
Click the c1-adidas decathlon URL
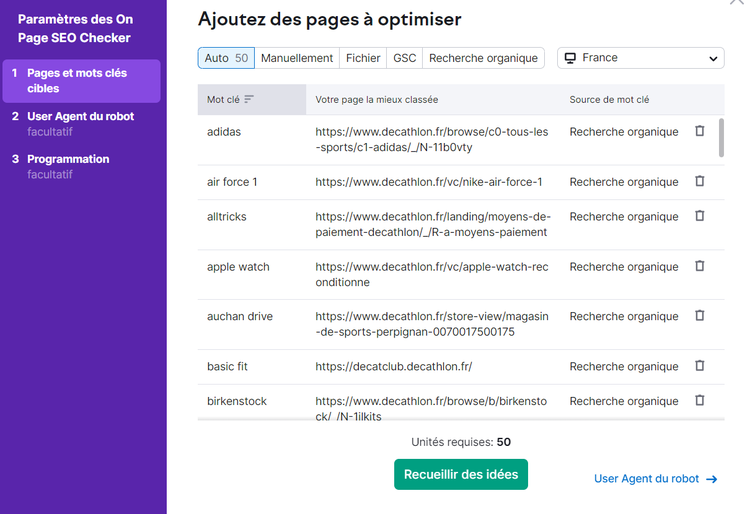431,139
